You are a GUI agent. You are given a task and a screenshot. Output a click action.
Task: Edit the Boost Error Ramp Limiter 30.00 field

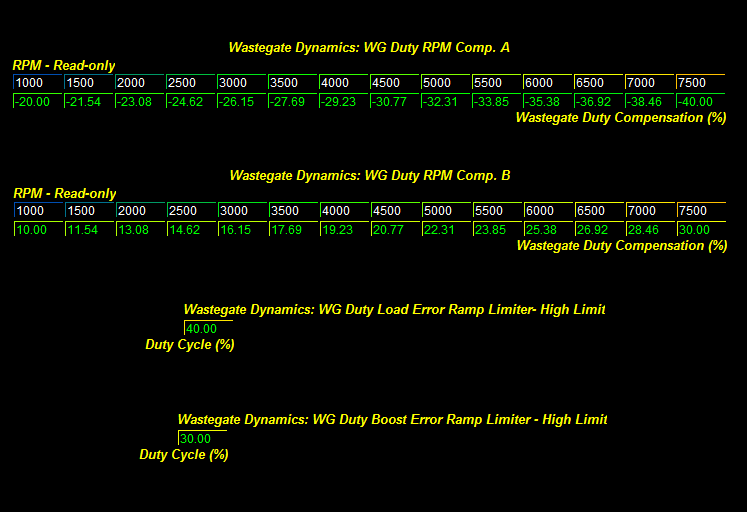pos(202,439)
